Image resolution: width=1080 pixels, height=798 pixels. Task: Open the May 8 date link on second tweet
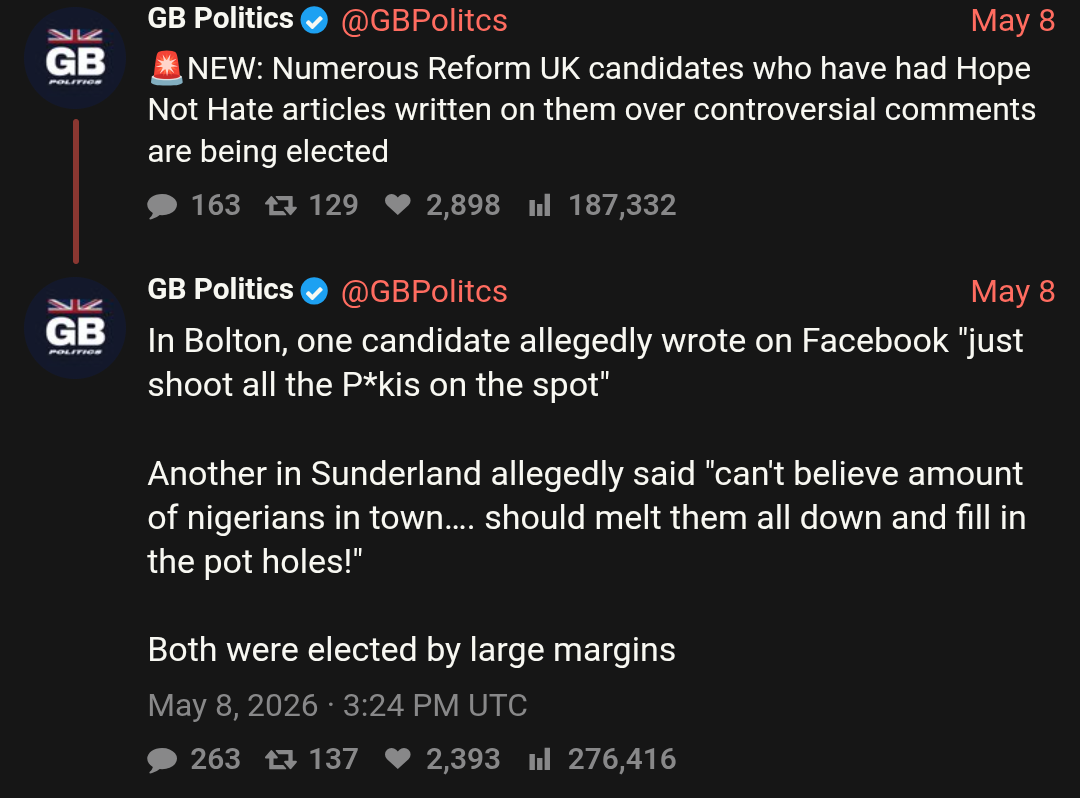point(1012,291)
